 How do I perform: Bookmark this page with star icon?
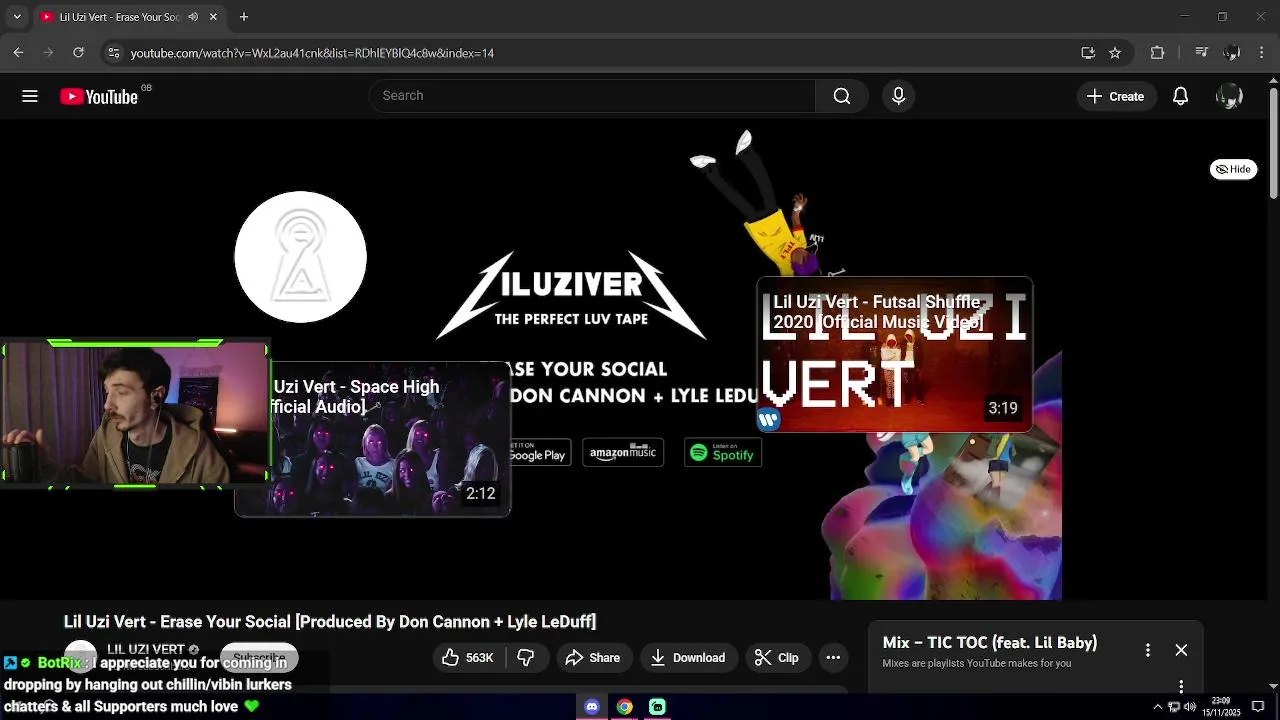click(x=1115, y=53)
